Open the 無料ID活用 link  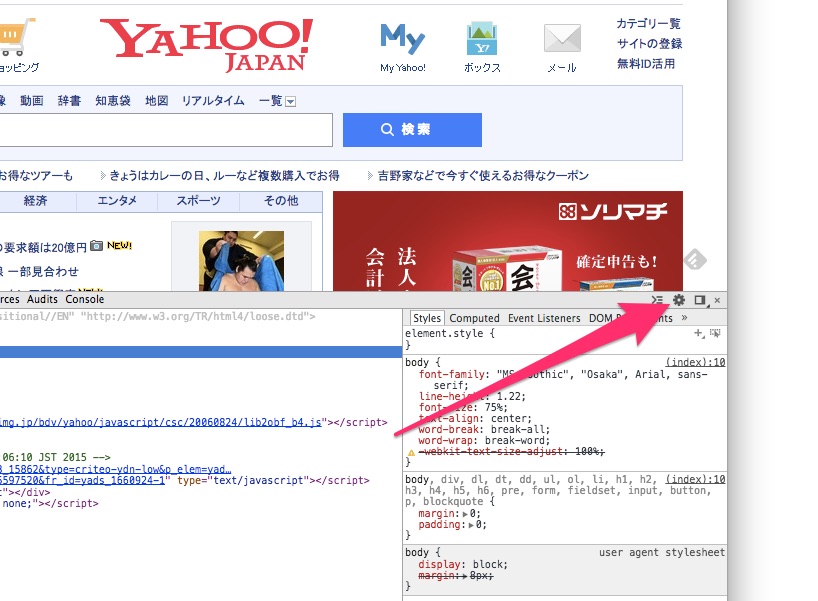click(x=646, y=64)
